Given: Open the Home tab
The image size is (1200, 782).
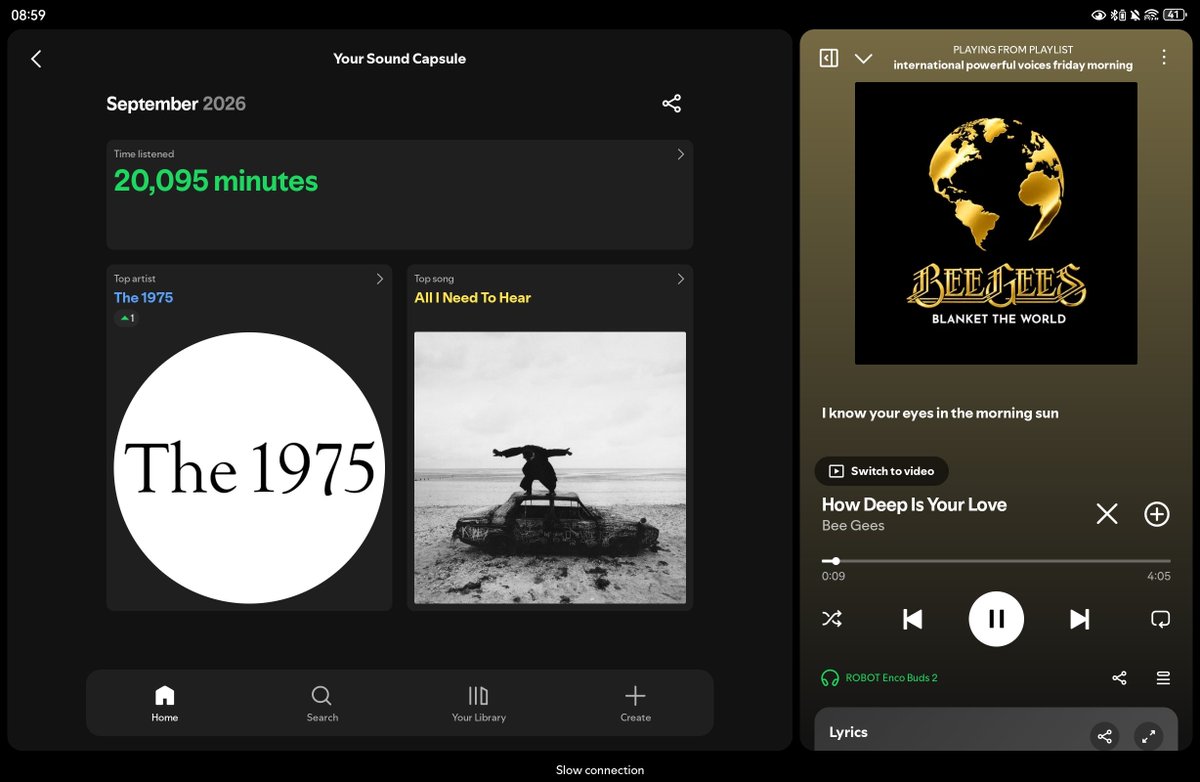Looking at the screenshot, I should point(165,703).
